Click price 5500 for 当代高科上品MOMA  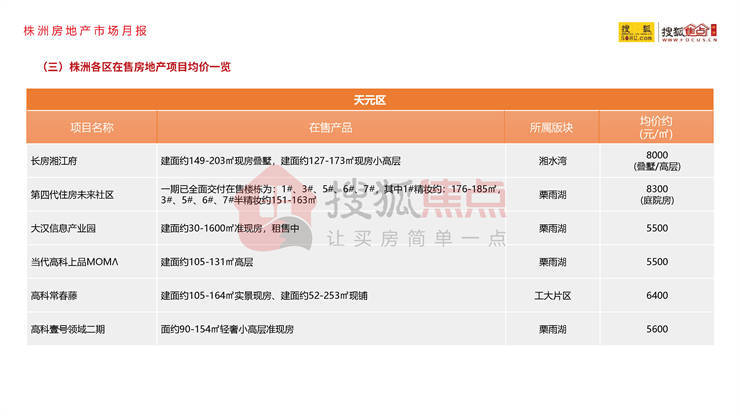tap(657, 262)
